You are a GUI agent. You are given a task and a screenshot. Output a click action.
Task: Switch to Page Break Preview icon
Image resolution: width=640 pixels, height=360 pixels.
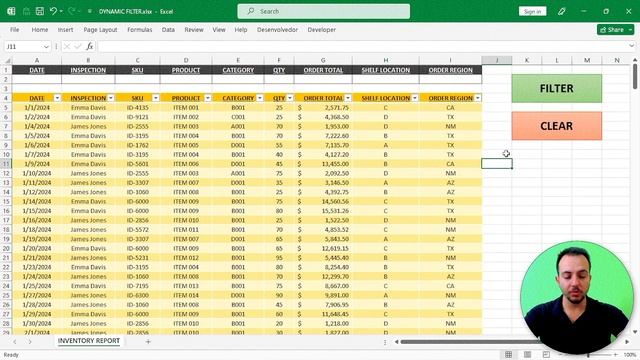point(546,355)
